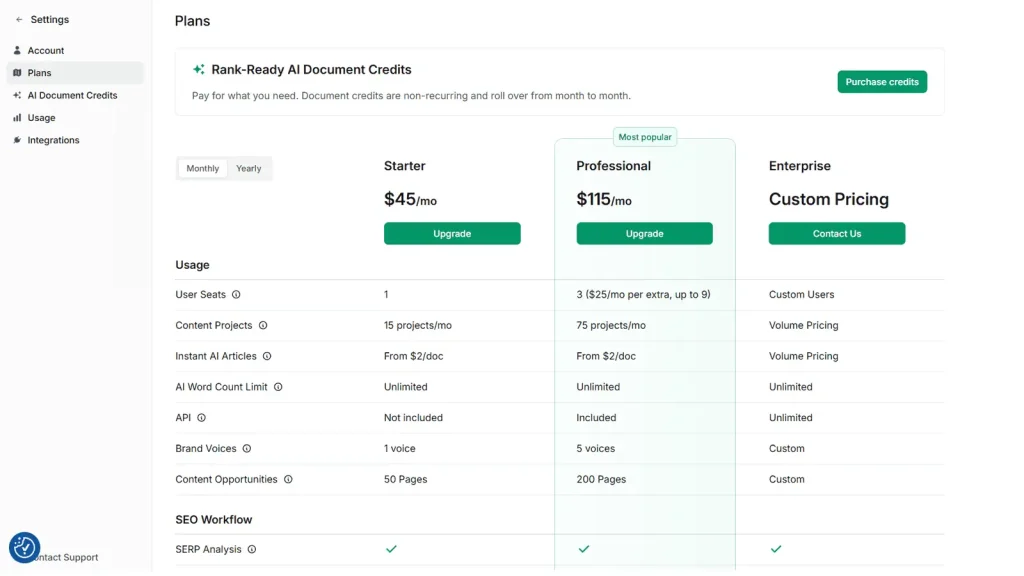Click the info icon beside Brand Voices

247,449
